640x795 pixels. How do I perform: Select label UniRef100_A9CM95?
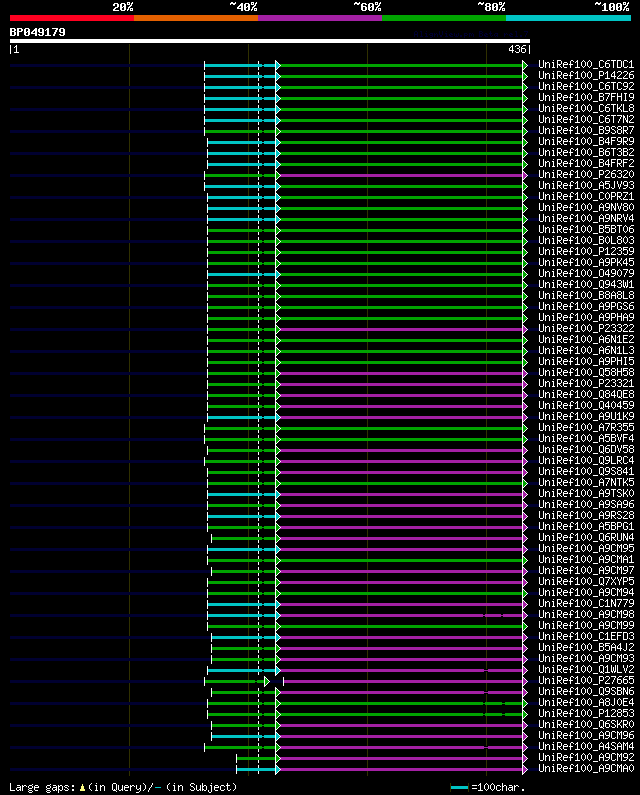(x=586, y=549)
